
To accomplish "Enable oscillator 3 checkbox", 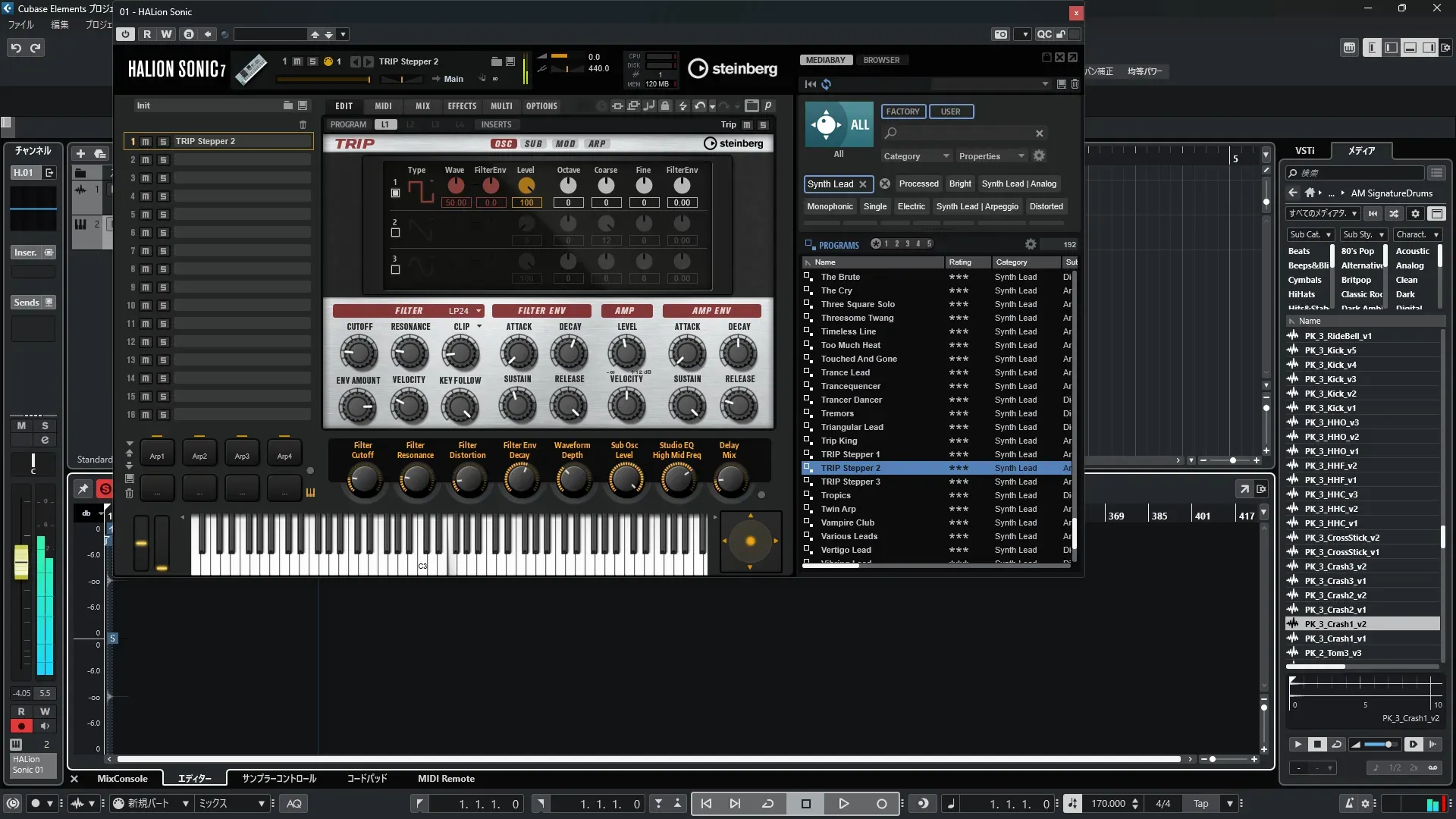I will tap(395, 269).
